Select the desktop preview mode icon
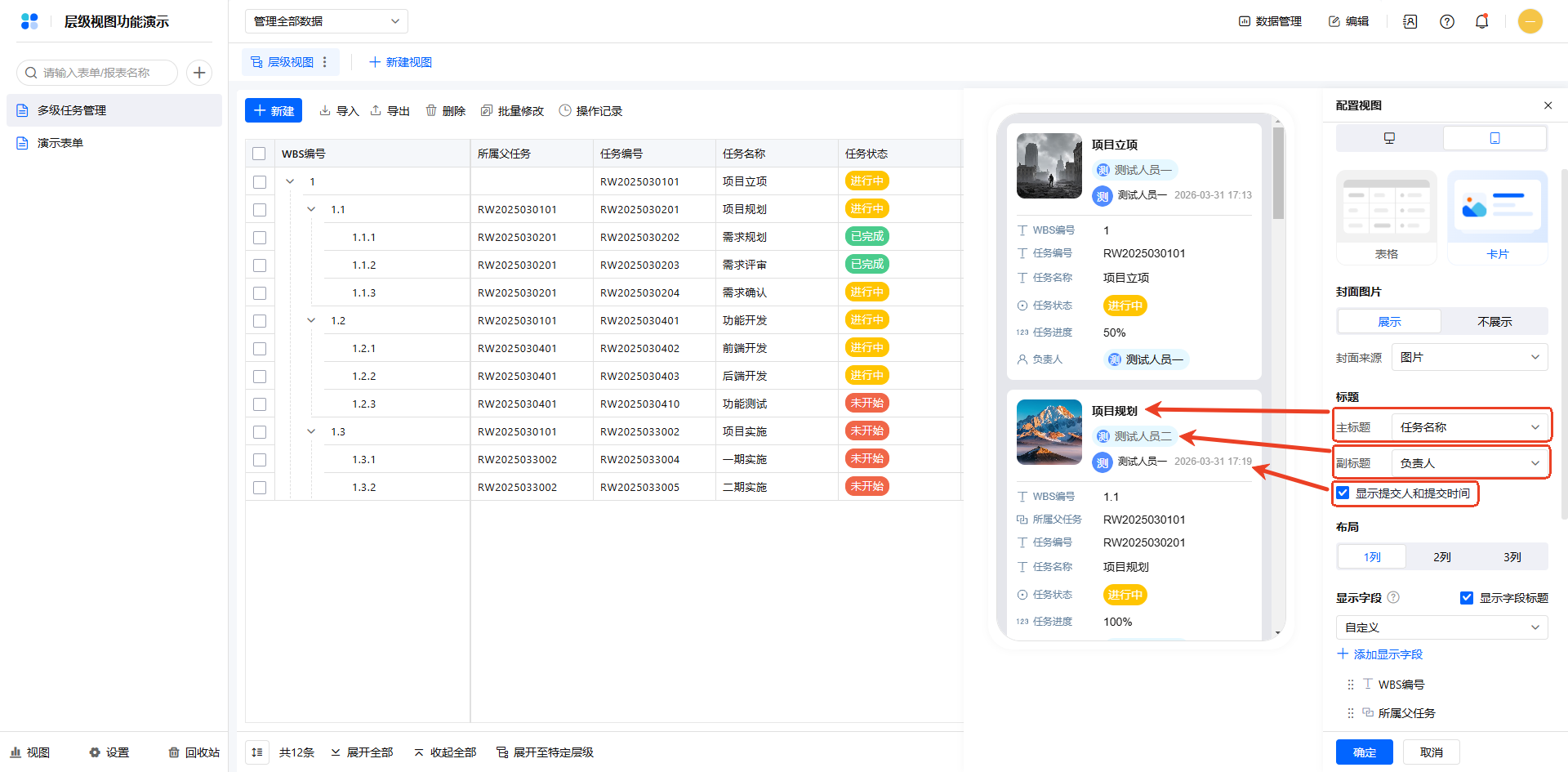This screenshot has height=772, width=1568. [1389, 138]
